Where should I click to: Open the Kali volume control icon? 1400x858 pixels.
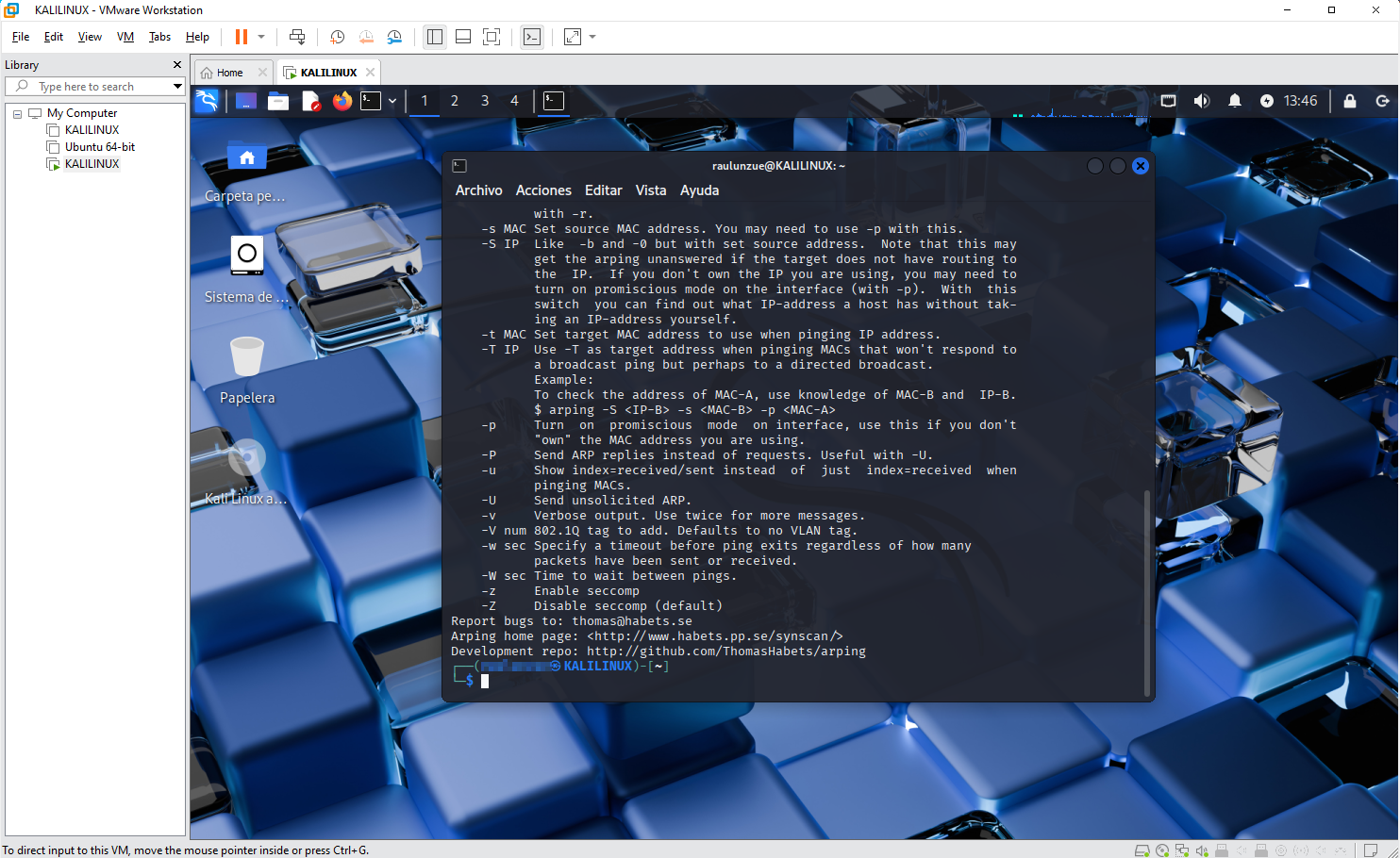tap(1201, 101)
